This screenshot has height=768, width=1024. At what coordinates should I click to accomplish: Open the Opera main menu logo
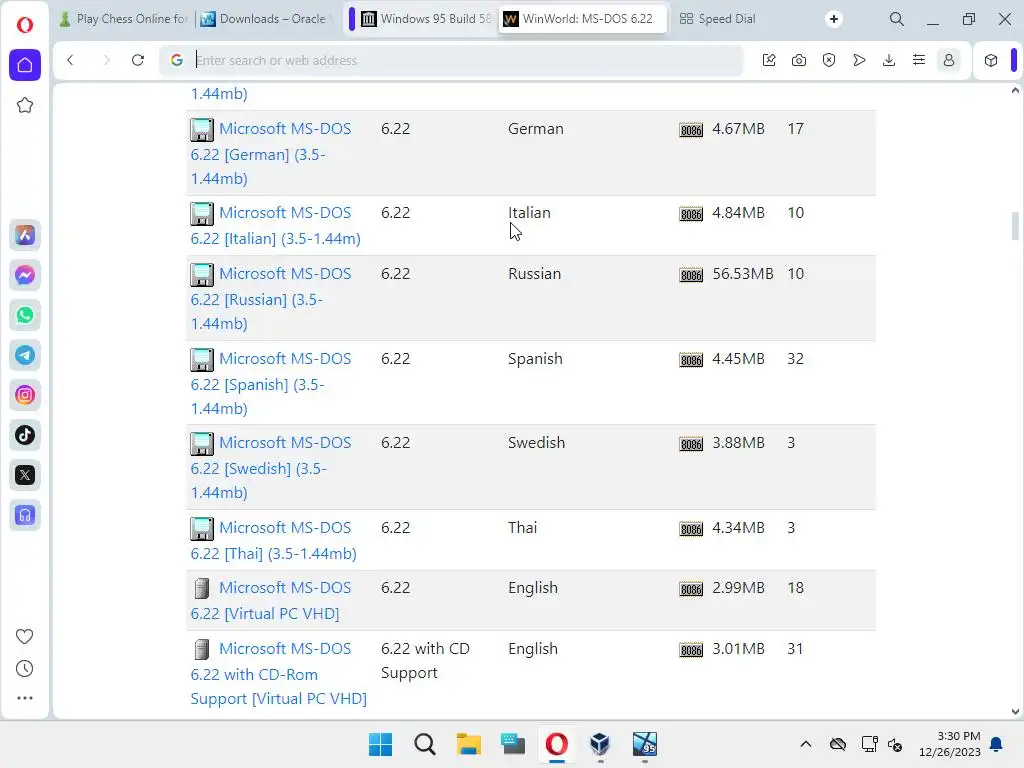pyautogui.click(x=25, y=25)
